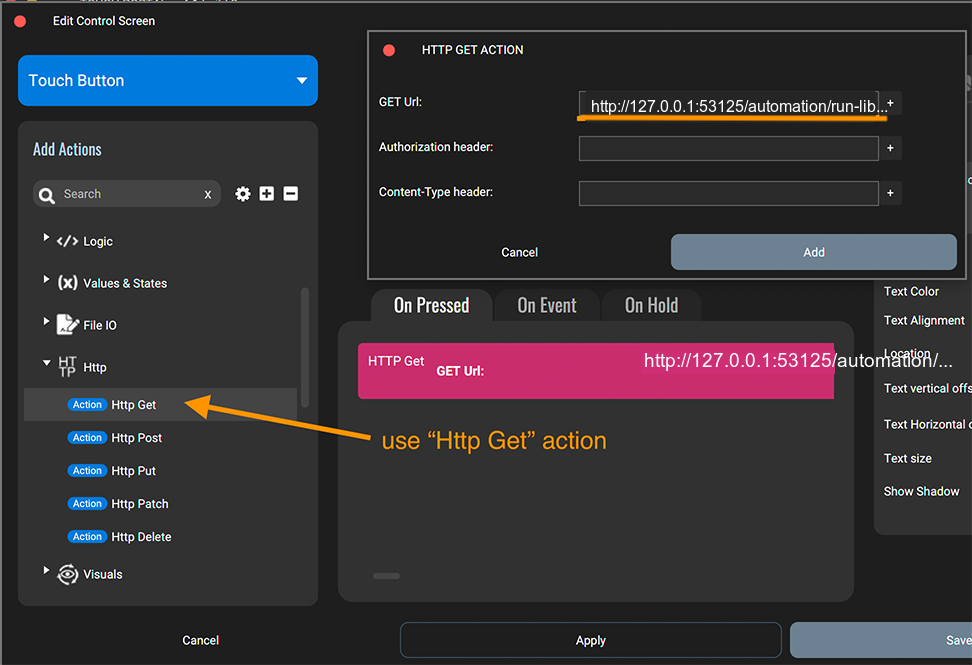Open the Touch Button dropdown
The width and height of the screenshot is (972, 665).
pyautogui.click(x=168, y=81)
